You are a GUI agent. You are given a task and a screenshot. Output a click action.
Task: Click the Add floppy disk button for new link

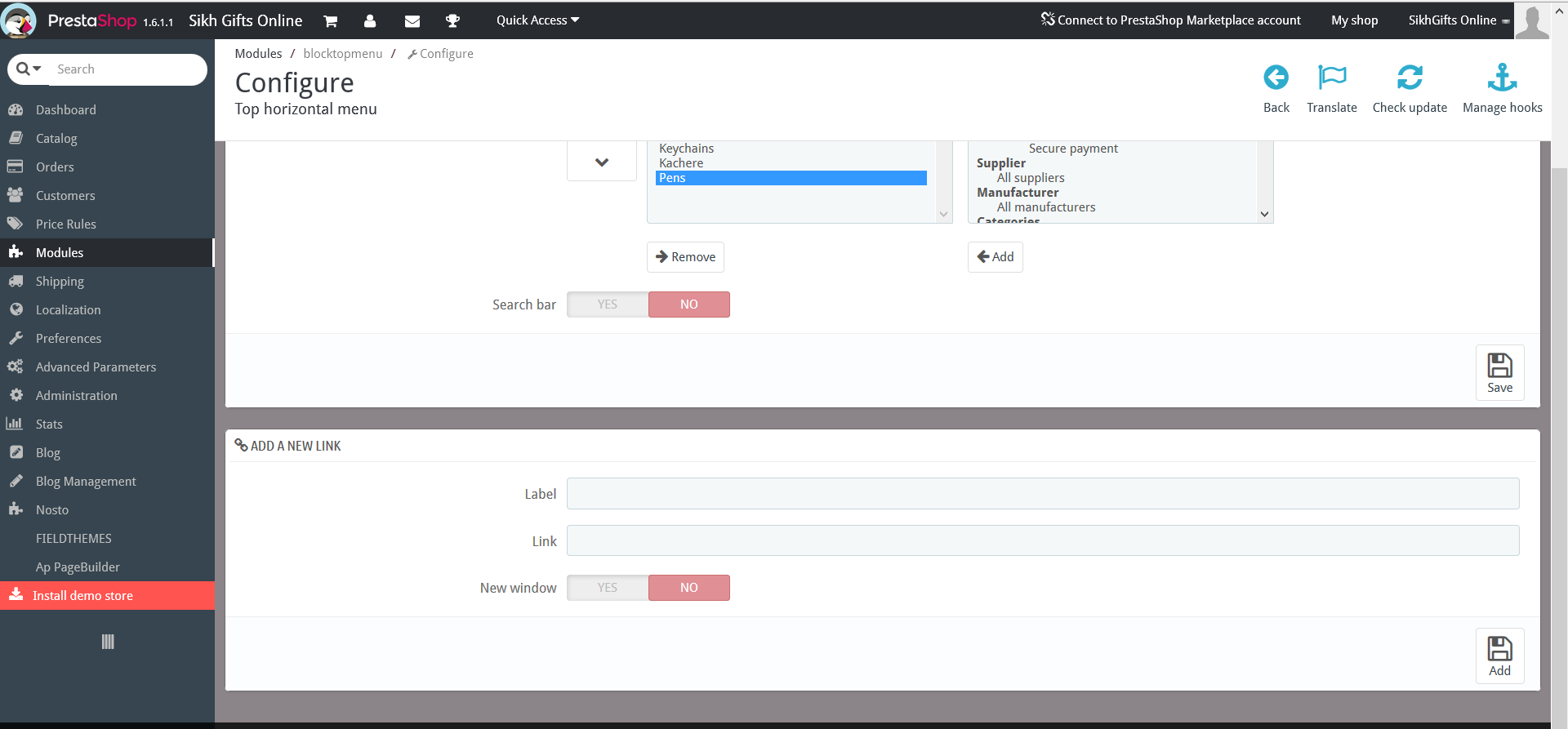click(1499, 656)
